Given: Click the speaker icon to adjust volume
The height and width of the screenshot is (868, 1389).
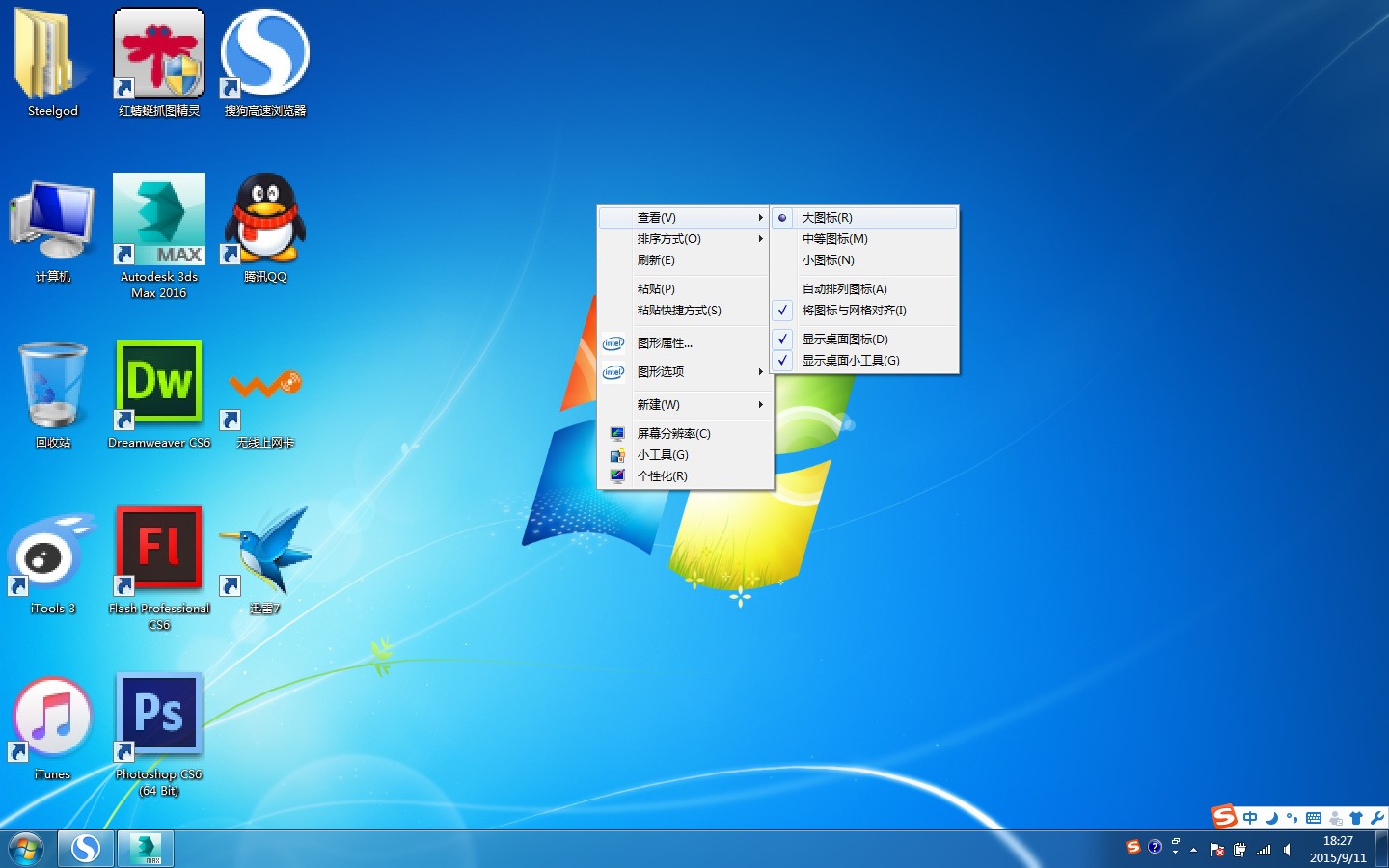Looking at the screenshot, I should [1287, 850].
